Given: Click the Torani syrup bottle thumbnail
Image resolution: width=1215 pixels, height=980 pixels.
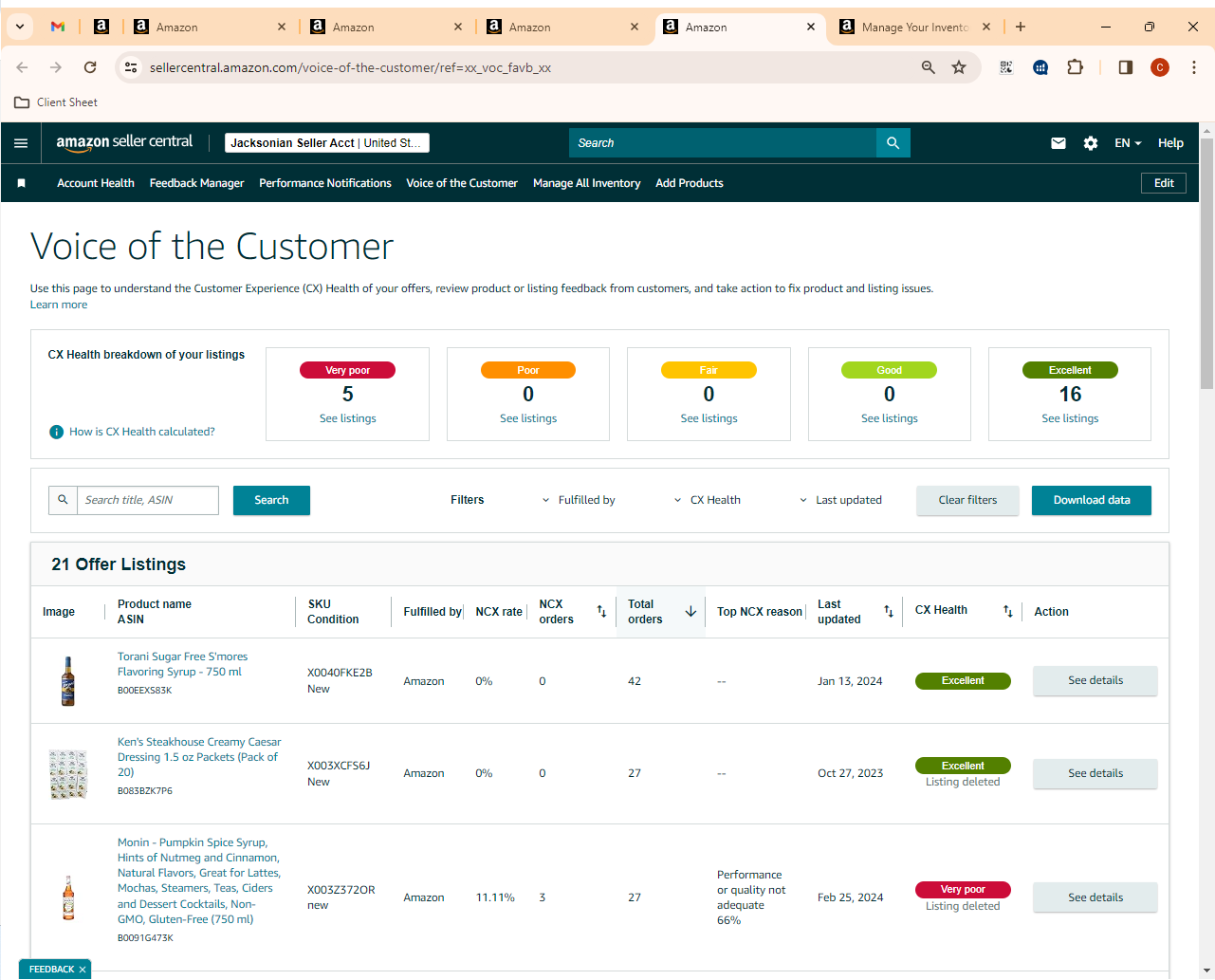Looking at the screenshot, I should (68, 681).
